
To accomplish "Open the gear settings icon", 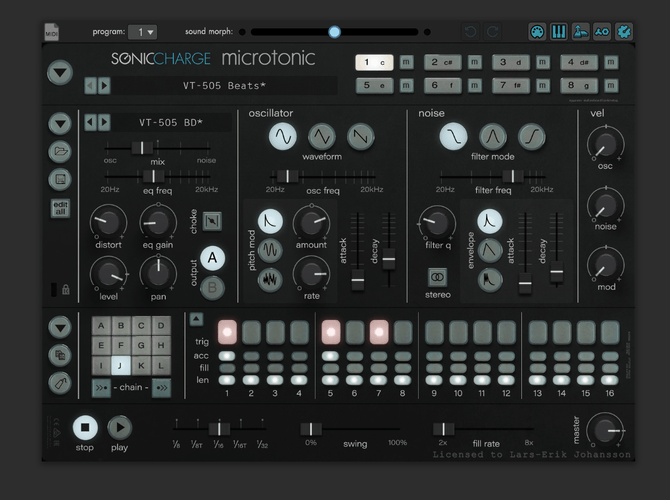I will (x=624, y=32).
